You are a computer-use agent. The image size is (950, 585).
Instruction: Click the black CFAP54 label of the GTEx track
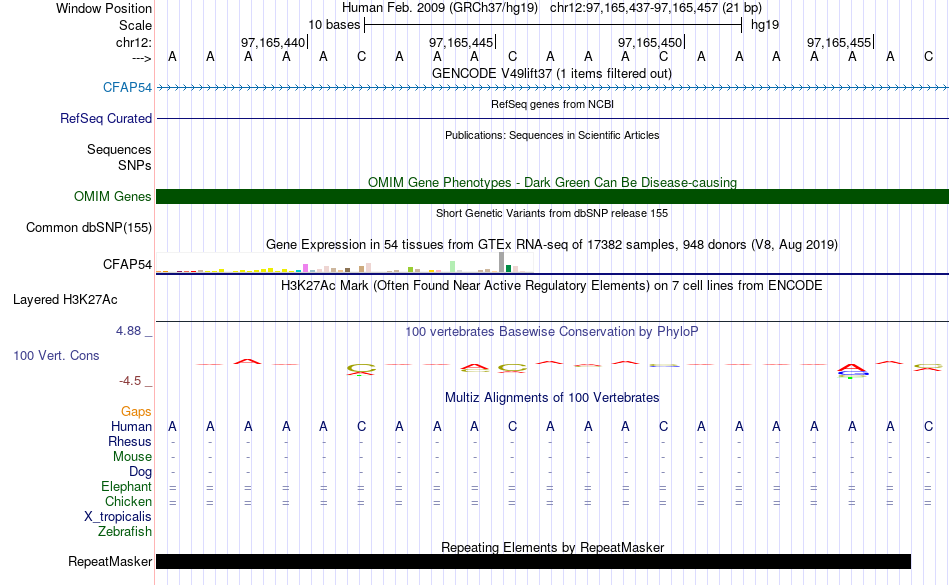tap(127, 265)
